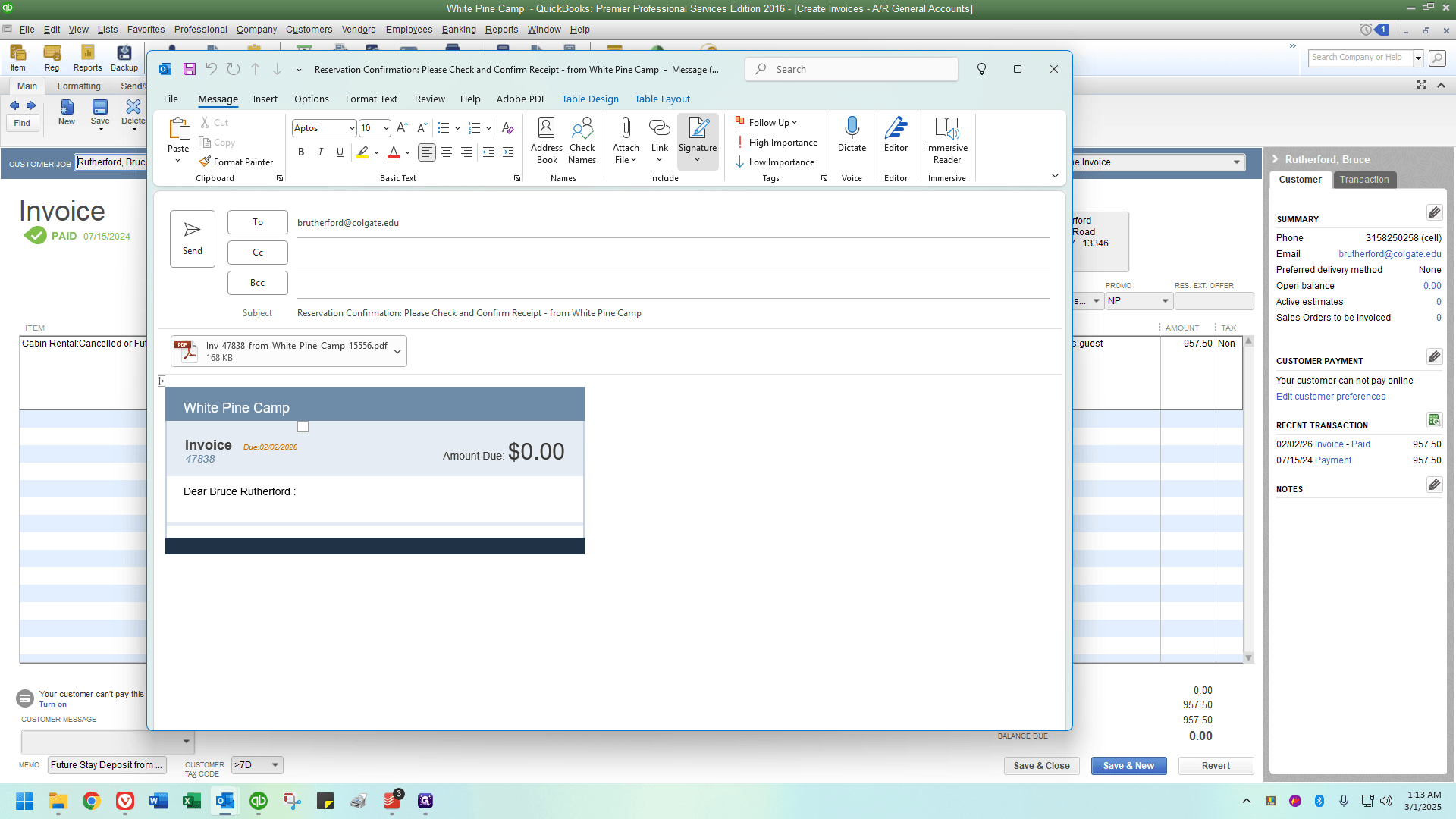Open the Editor tool

tap(896, 135)
